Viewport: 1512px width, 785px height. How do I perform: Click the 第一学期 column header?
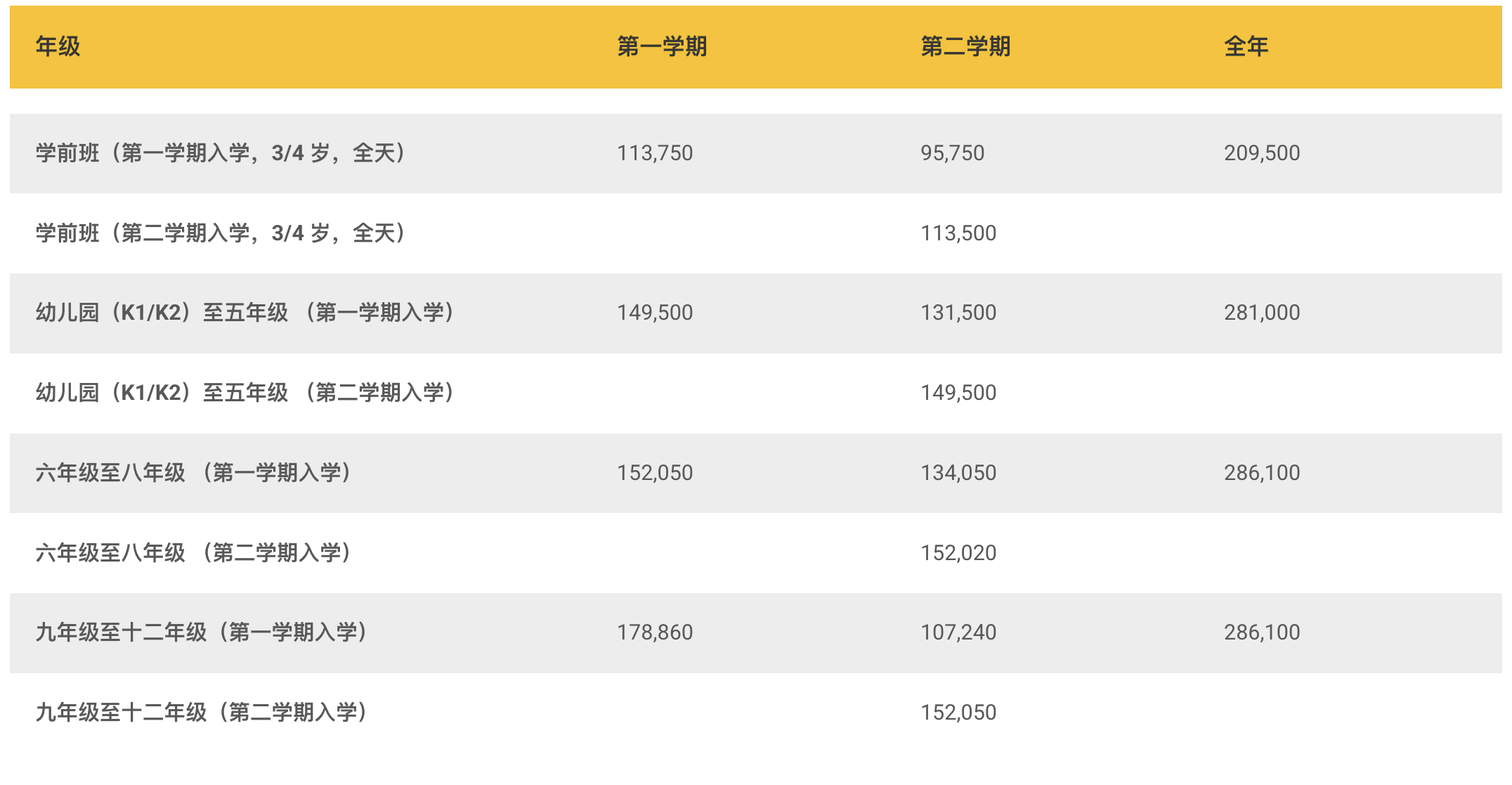662,46
